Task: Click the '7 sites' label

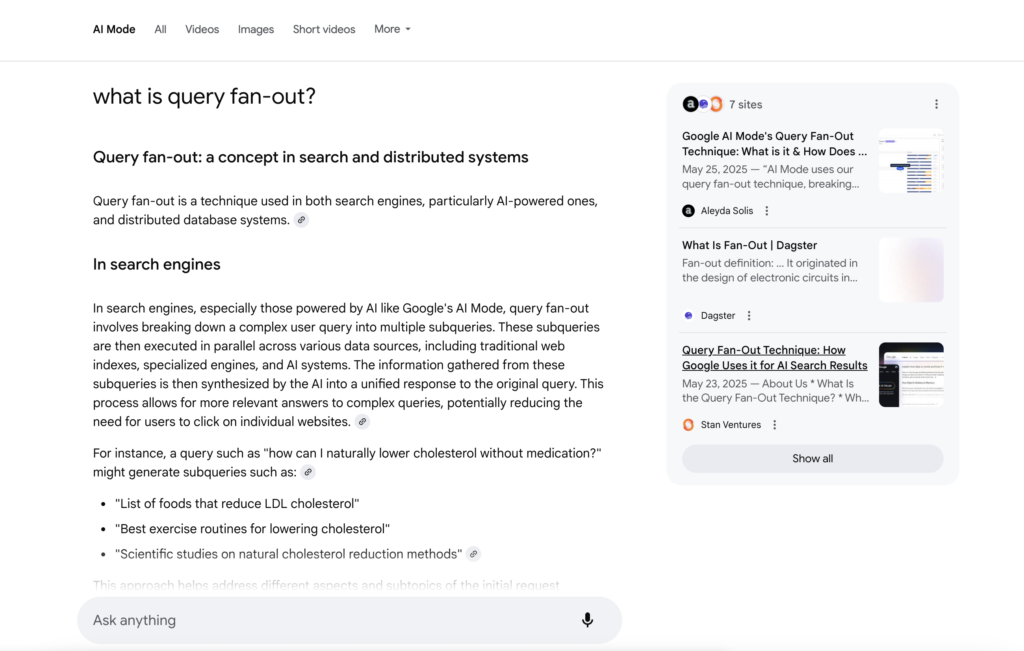Action: tap(745, 104)
